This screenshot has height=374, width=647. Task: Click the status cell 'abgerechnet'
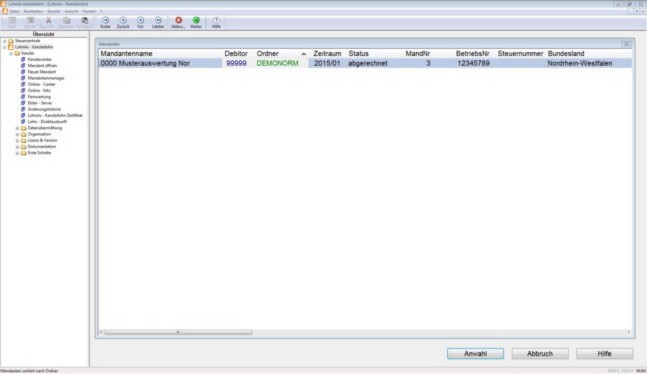[x=368, y=63]
